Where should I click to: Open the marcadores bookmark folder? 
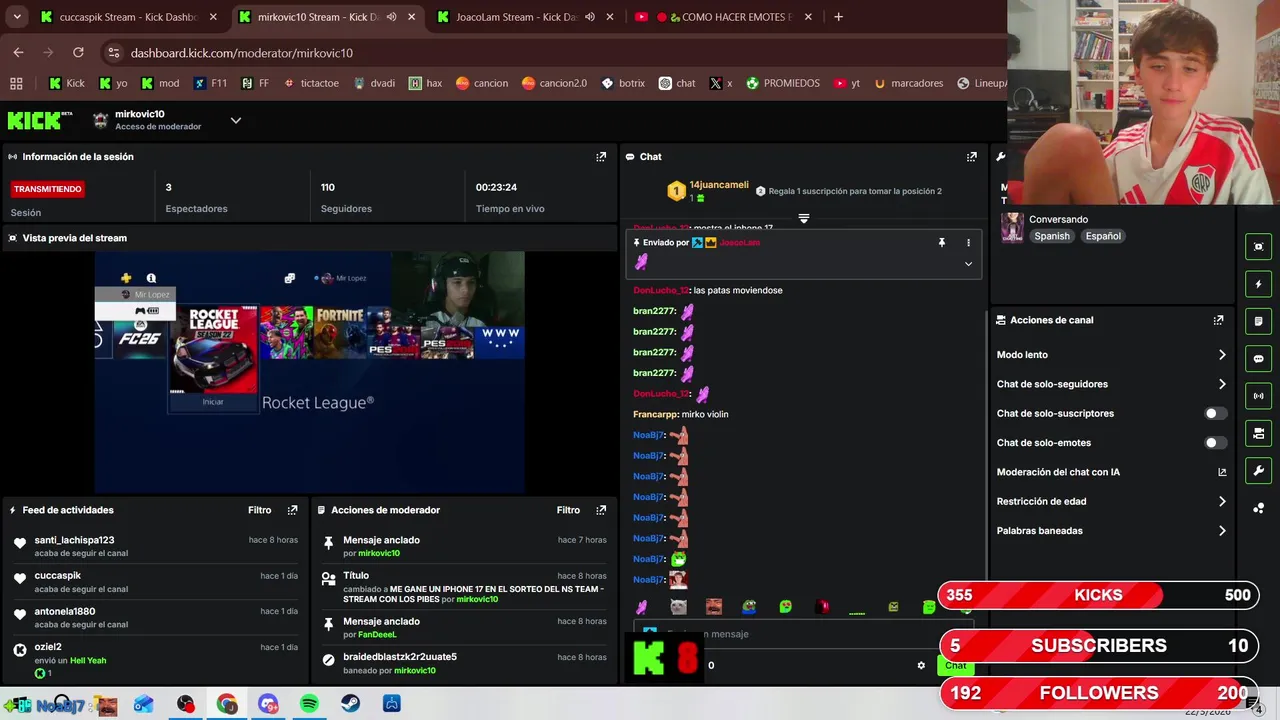[908, 83]
